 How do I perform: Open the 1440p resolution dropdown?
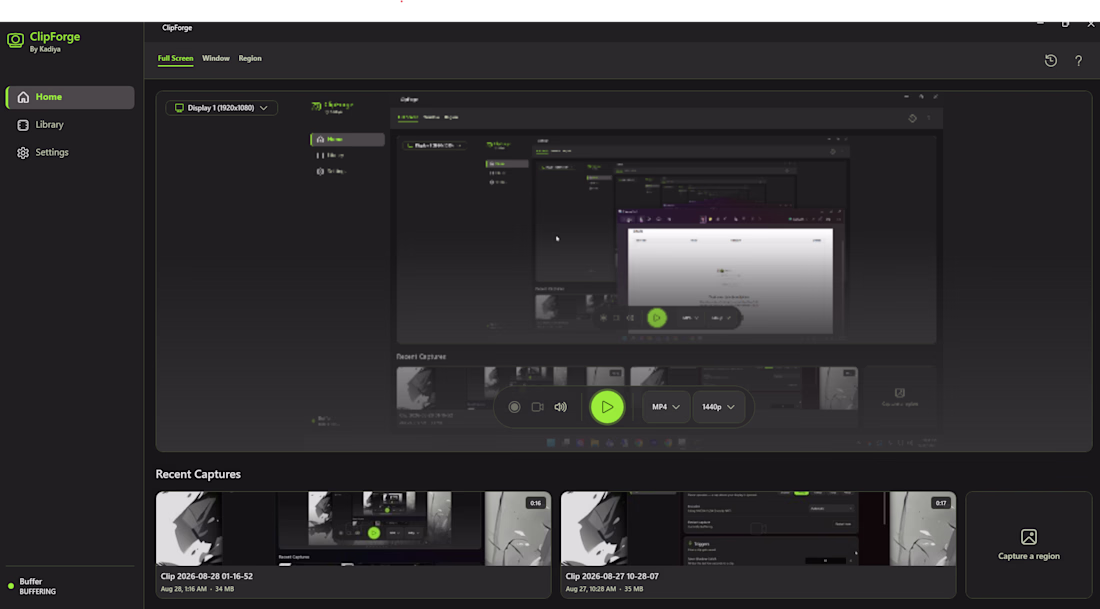pyautogui.click(x=718, y=407)
